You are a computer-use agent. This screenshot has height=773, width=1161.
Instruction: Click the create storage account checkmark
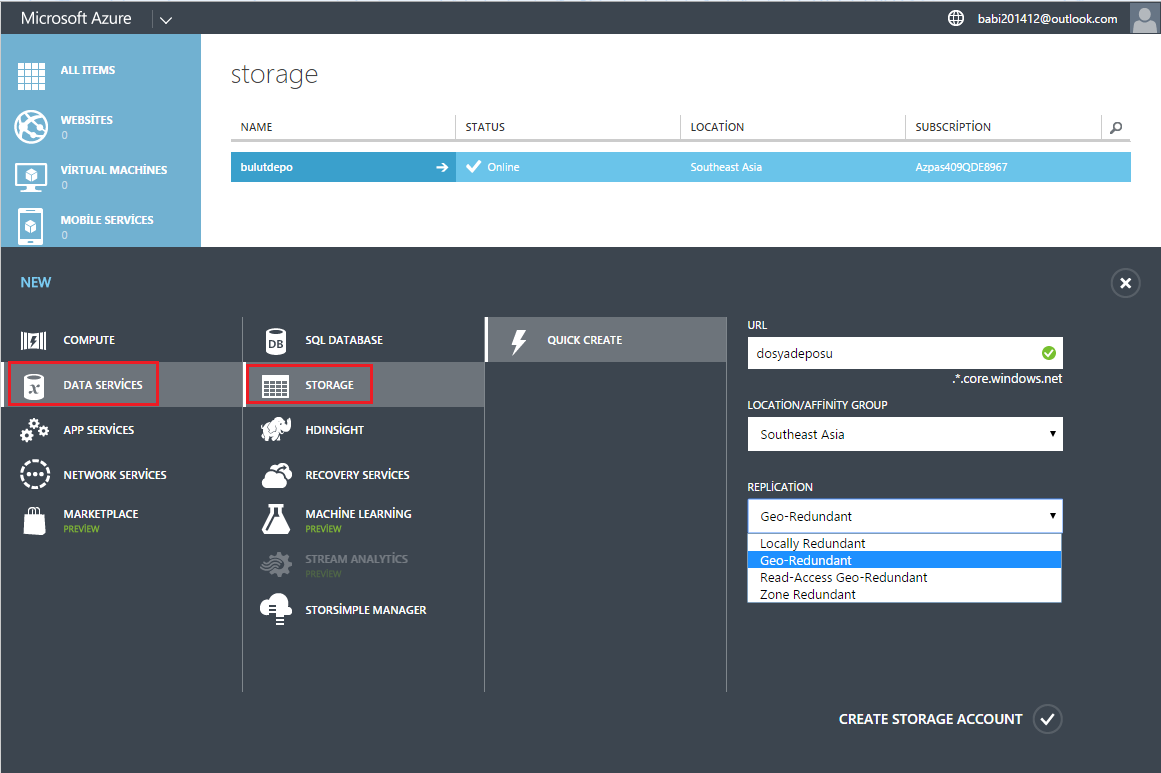click(1048, 719)
